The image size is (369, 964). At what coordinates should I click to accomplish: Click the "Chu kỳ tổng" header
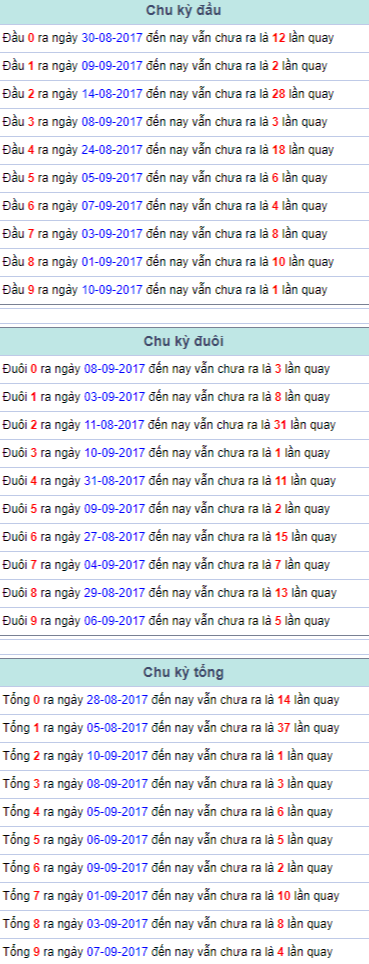pos(184,672)
